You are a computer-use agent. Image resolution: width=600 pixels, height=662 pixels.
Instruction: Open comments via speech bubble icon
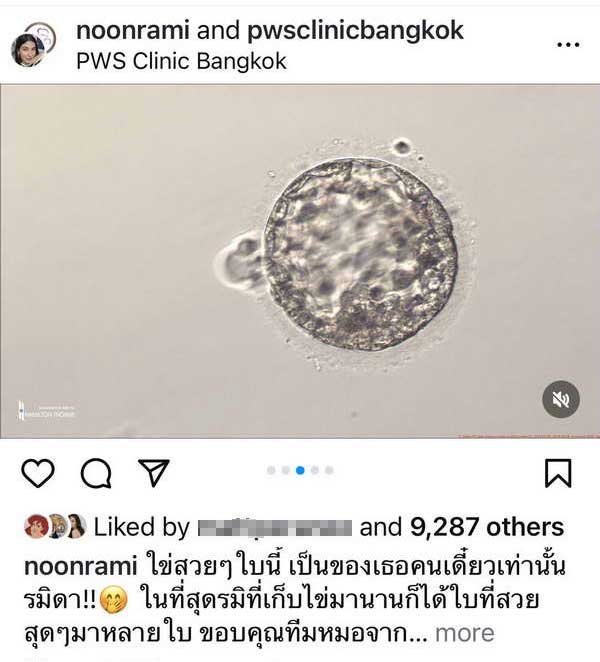pyautogui.click(x=96, y=473)
